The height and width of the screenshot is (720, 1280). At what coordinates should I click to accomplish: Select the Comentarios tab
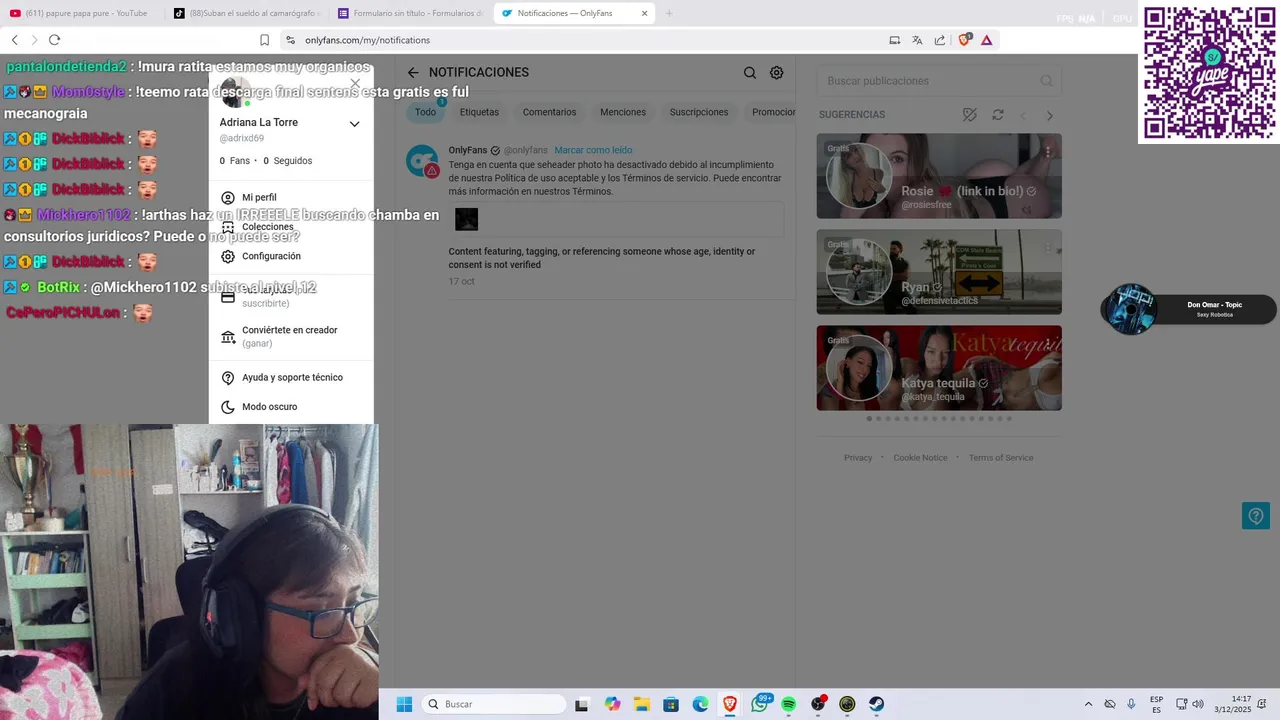click(549, 112)
